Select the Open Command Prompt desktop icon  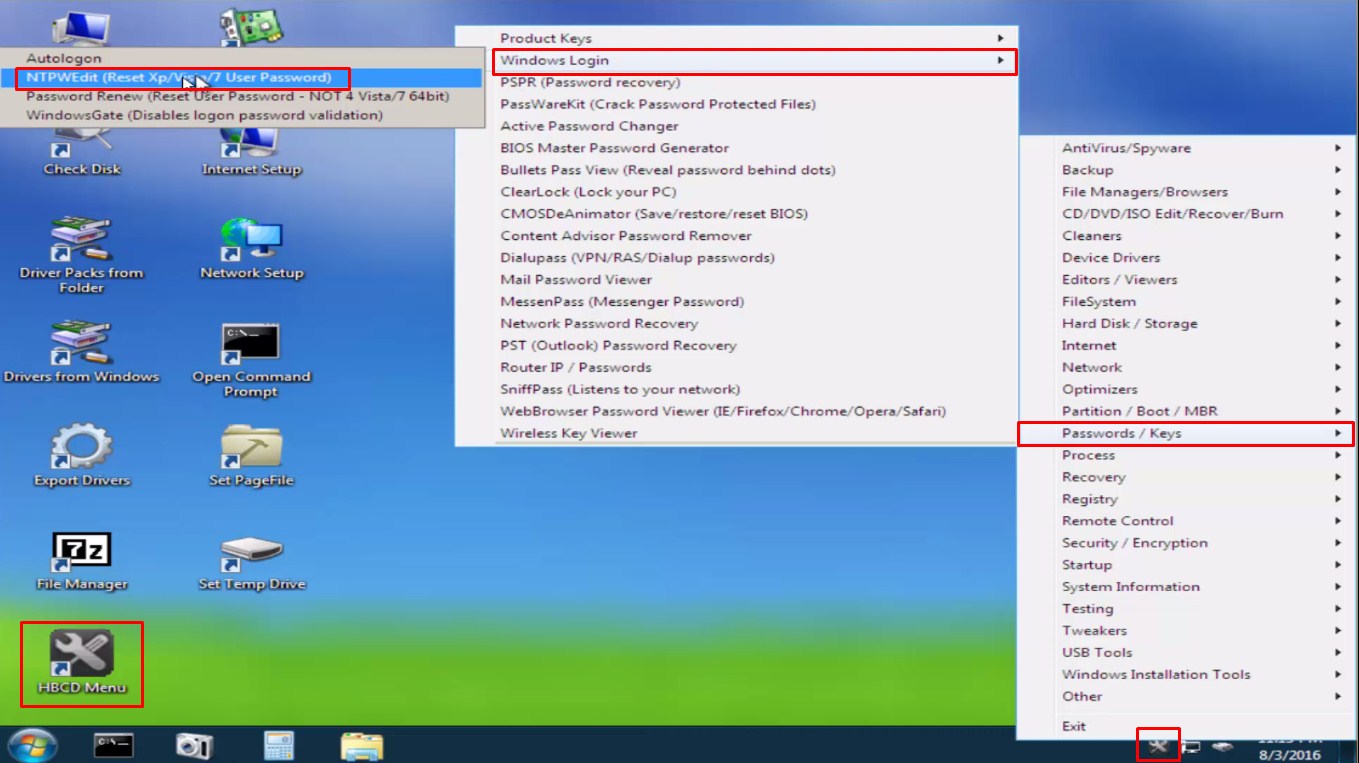pyautogui.click(x=252, y=361)
